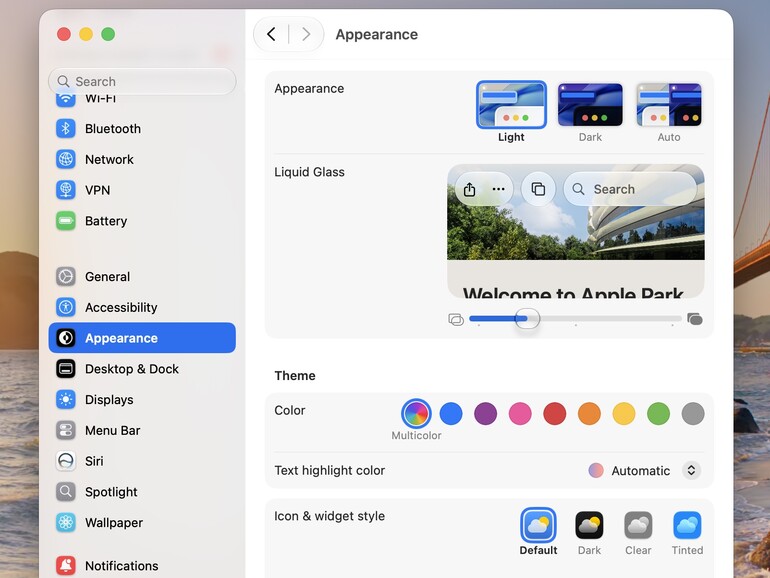Click the Battery icon in sidebar
The height and width of the screenshot is (578, 770).
point(65,221)
